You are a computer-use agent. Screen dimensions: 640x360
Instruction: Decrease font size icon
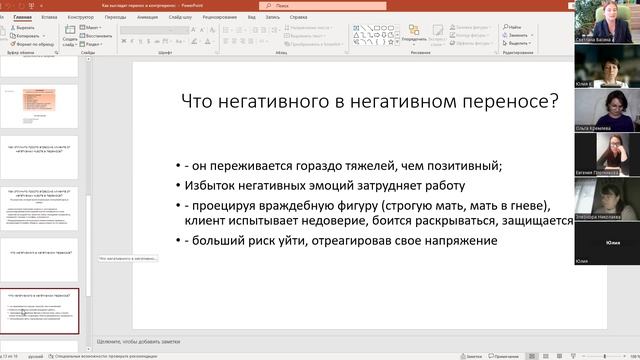pyautogui.click(x=202, y=30)
